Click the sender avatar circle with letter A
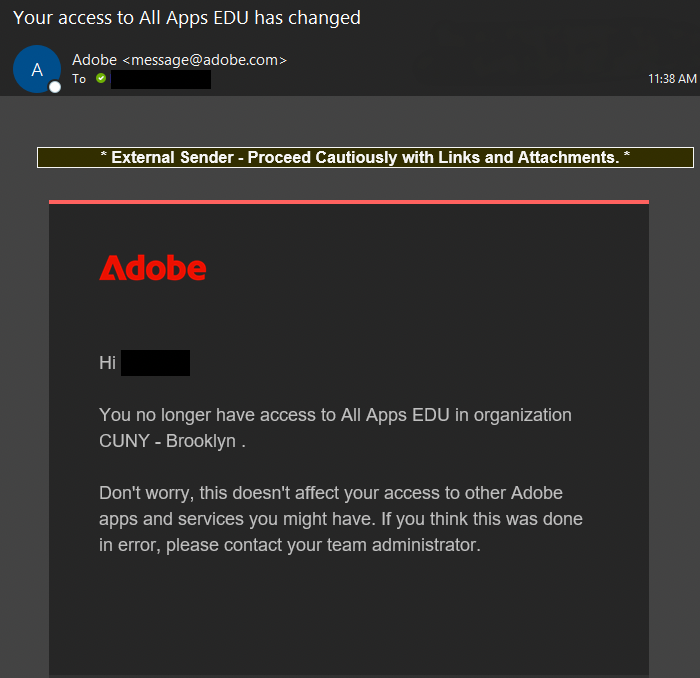700x678 pixels. coord(37,69)
